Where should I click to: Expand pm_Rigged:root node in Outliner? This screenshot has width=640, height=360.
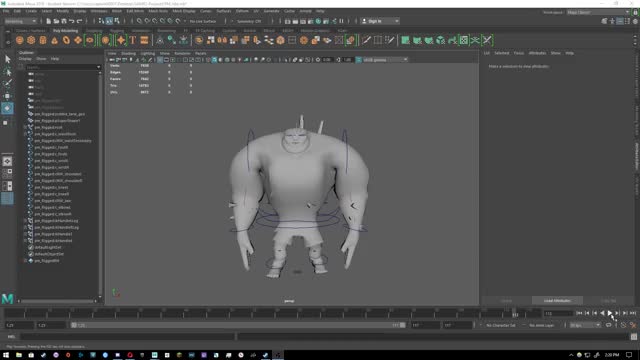[x=25, y=127]
